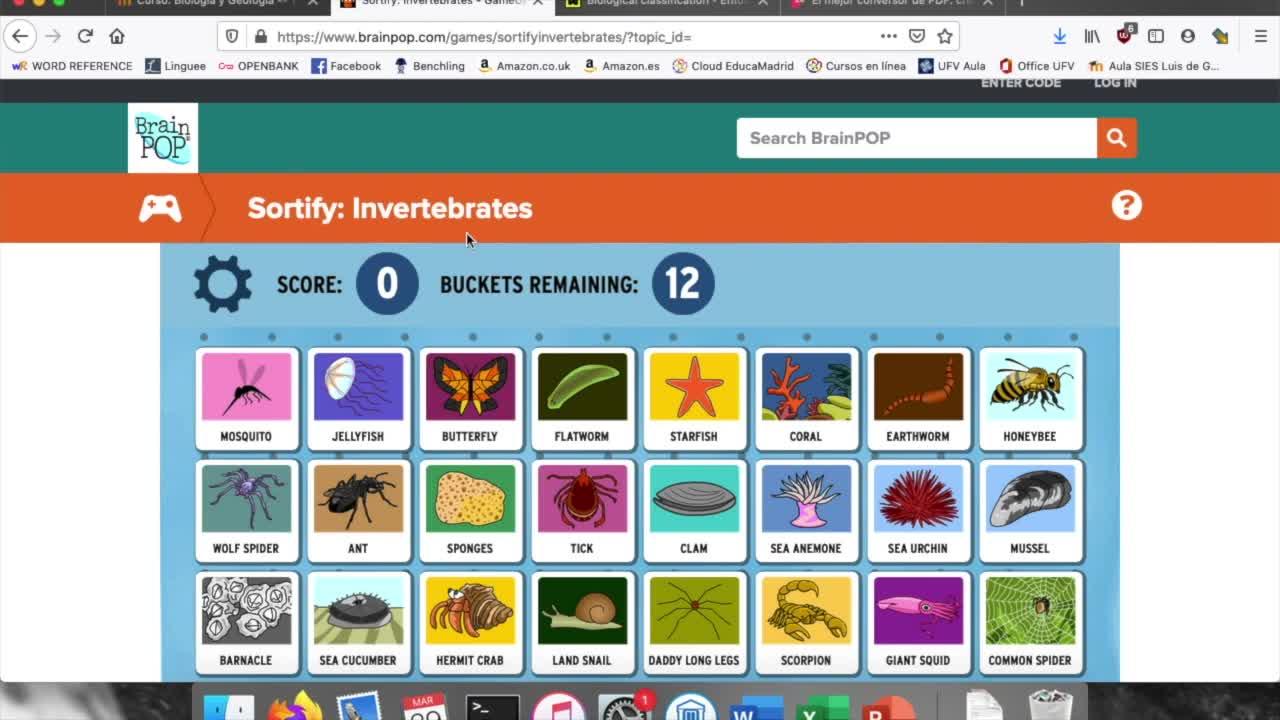This screenshot has width=1280, height=720.
Task: Click the game controller icon
Action: tap(160, 208)
